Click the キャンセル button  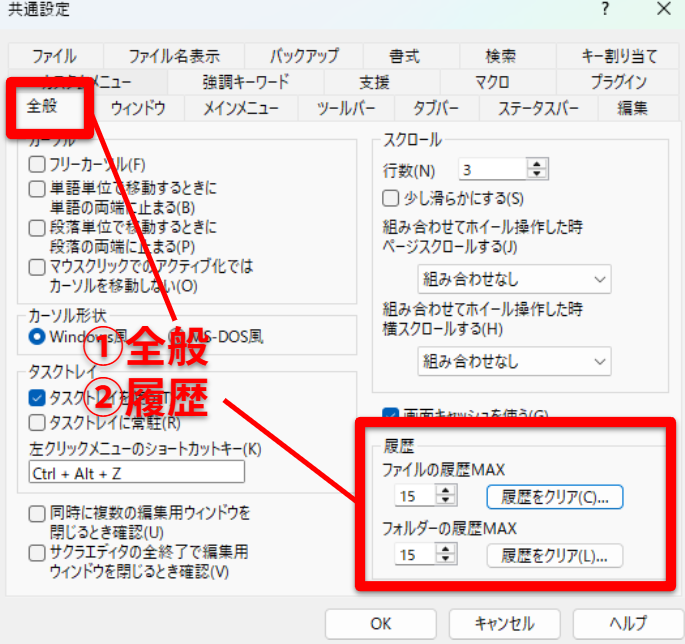coord(504,623)
